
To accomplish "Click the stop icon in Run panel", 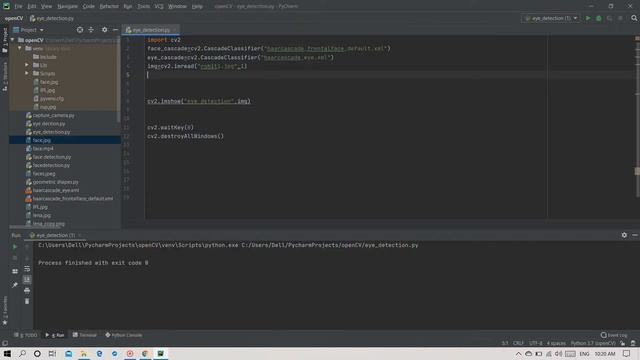I will 15,258.
